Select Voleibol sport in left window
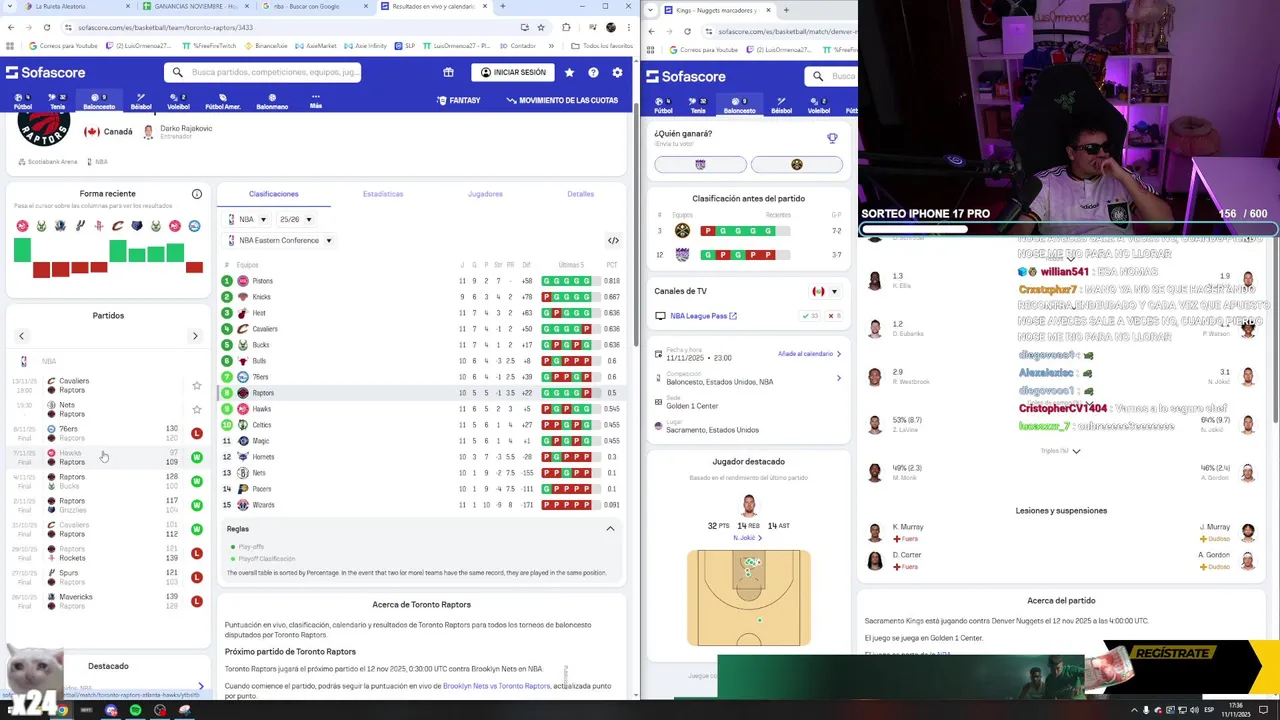Image resolution: width=1280 pixels, height=720 pixels. pyautogui.click(x=178, y=102)
